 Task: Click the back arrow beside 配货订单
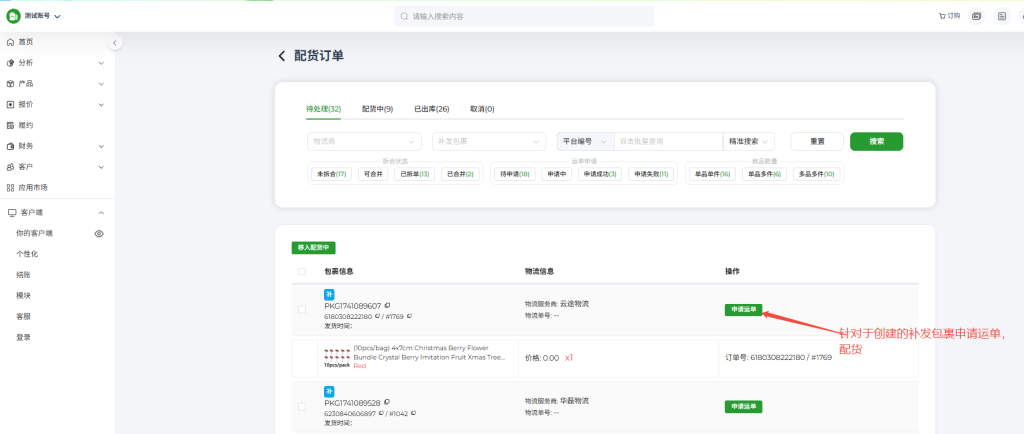(x=282, y=56)
